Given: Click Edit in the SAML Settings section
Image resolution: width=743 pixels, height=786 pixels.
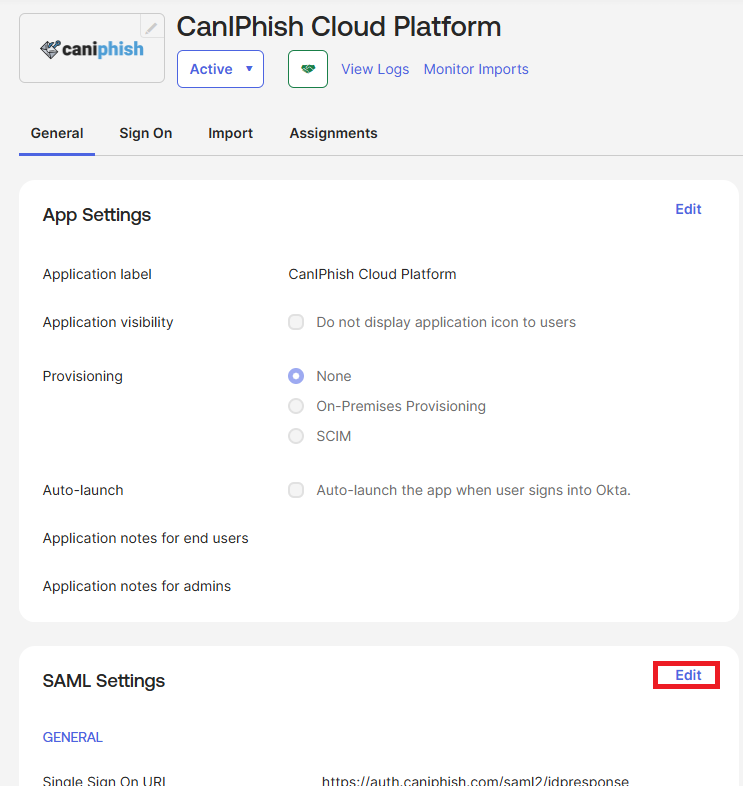Looking at the screenshot, I should point(688,675).
